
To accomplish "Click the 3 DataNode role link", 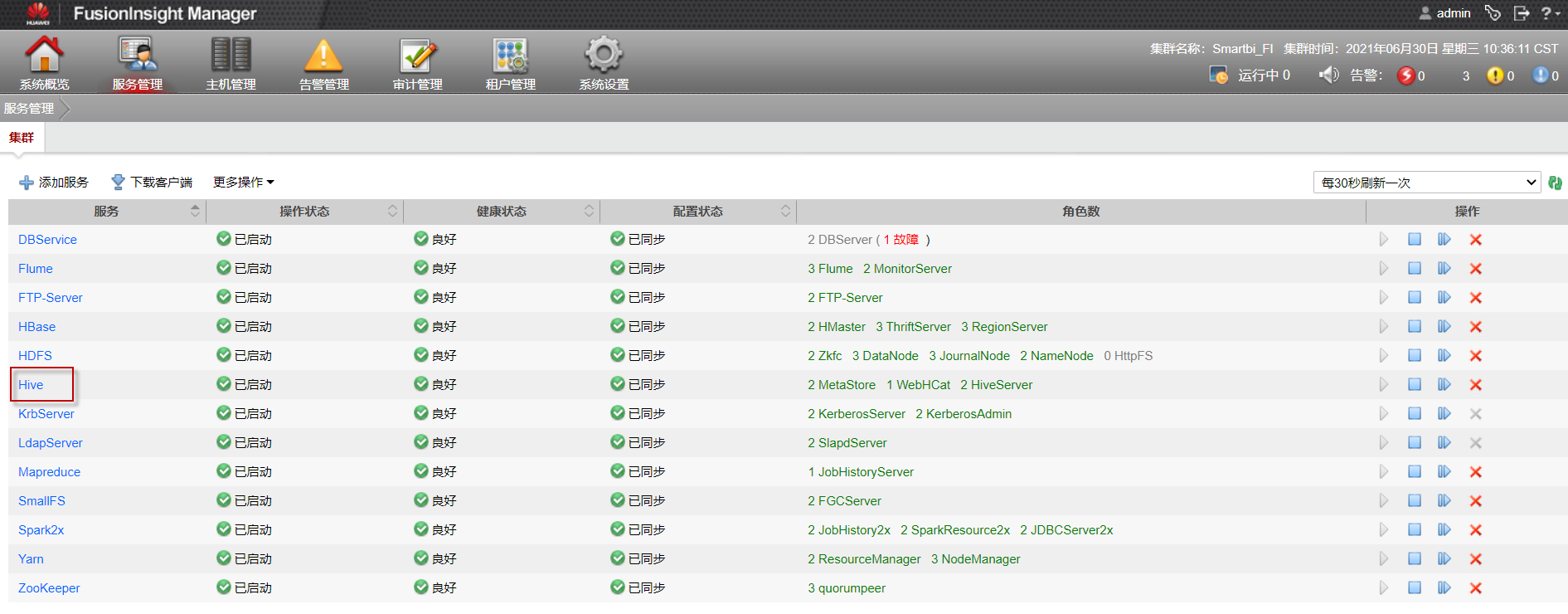I will tap(885, 356).
